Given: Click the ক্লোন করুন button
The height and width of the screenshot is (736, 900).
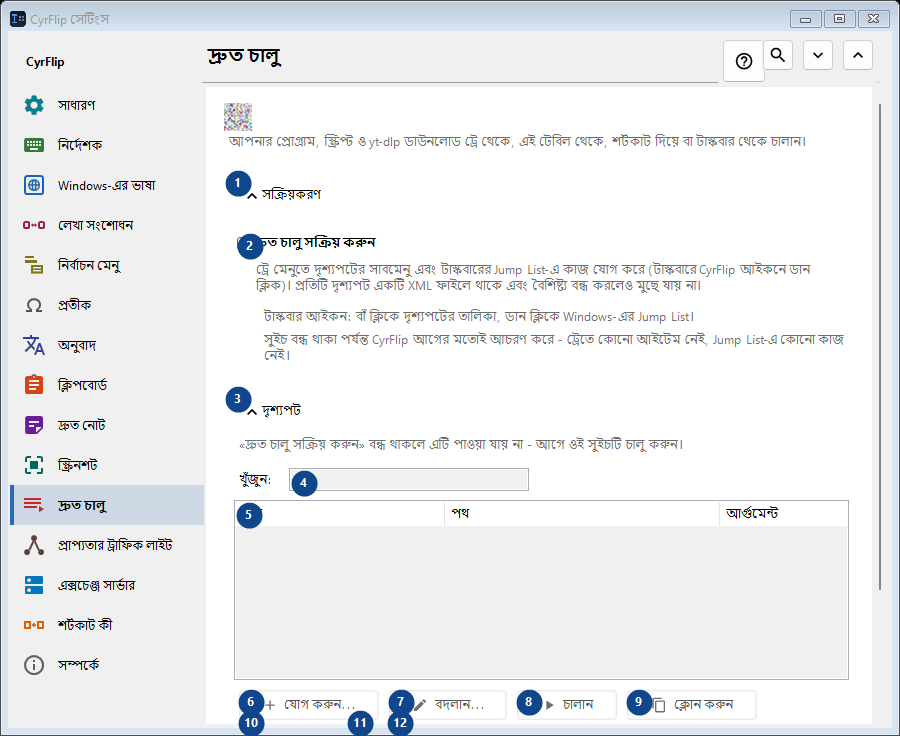Looking at the screenshot, I should [x=692, y=704].
